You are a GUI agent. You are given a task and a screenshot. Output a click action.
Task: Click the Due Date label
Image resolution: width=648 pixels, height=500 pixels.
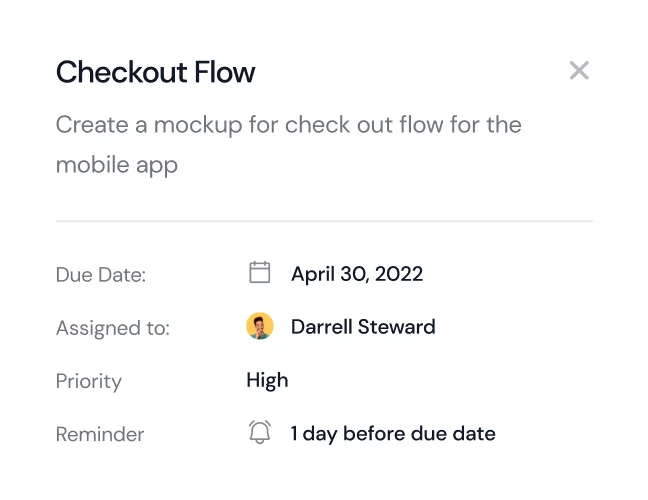point(101,275)
